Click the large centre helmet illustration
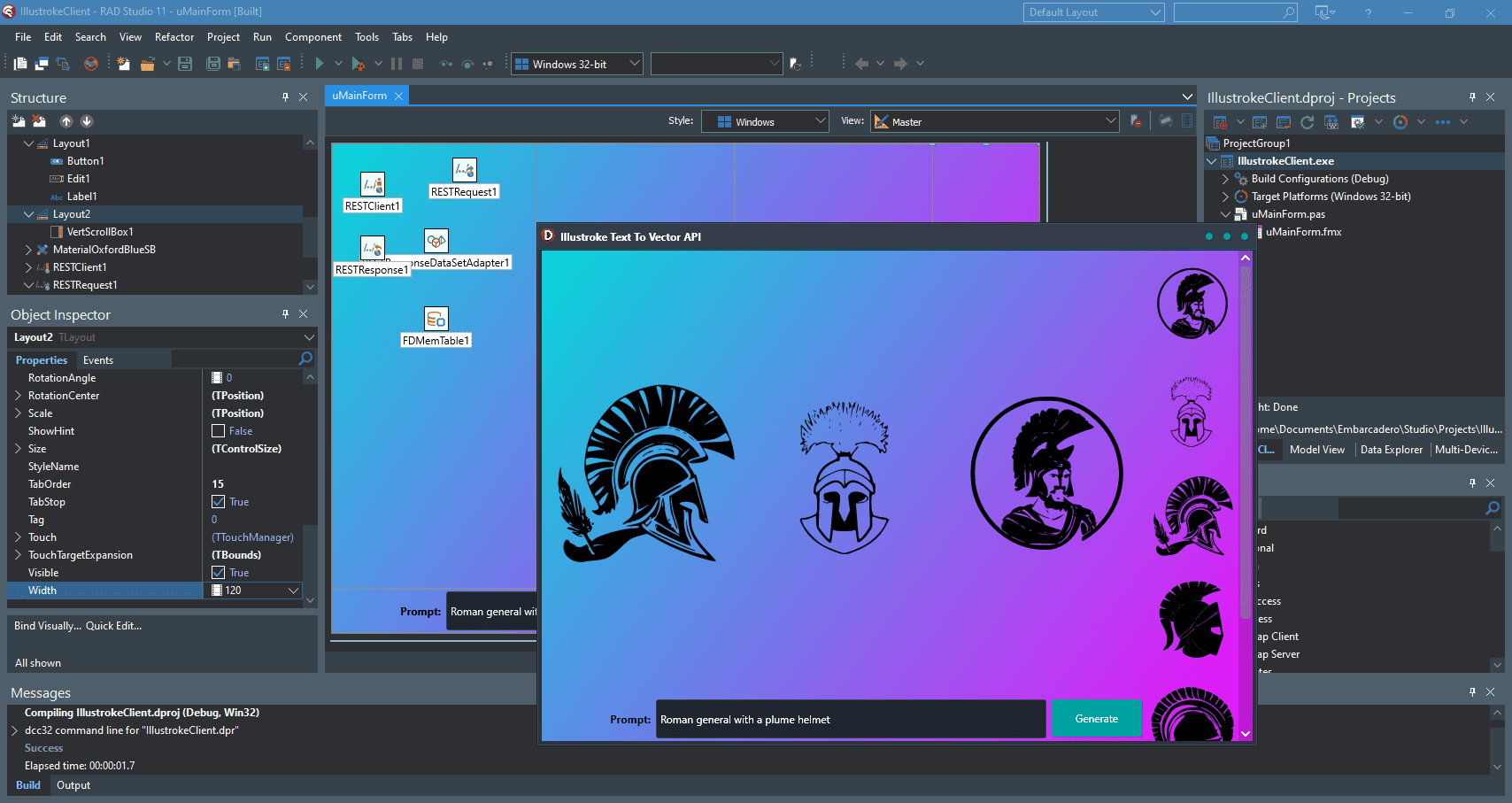Screen dimensions: 1512x803 [x=844, y=477]
